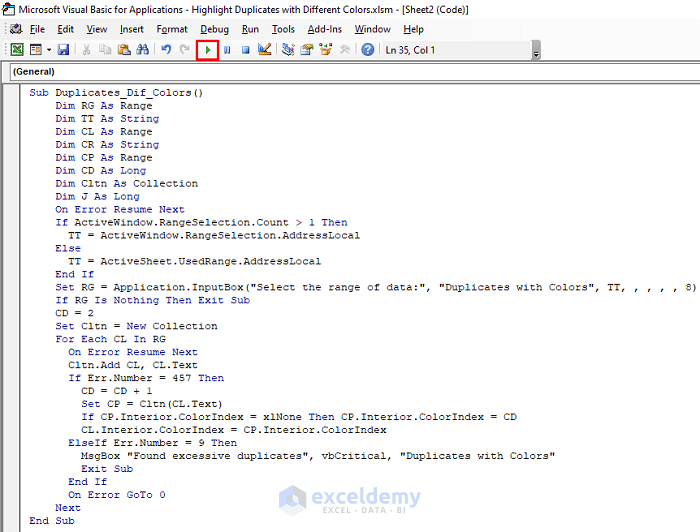Open the Run menu

(250, 29)
